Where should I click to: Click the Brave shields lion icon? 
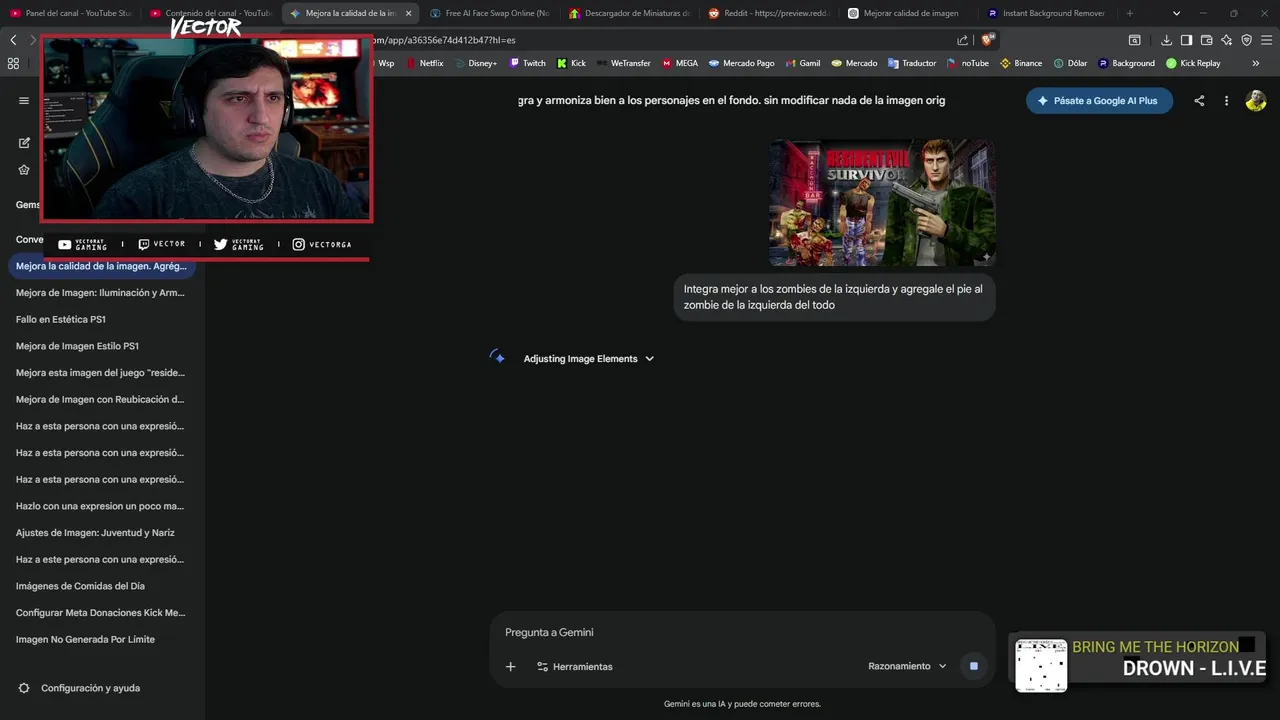pos(987,40)
